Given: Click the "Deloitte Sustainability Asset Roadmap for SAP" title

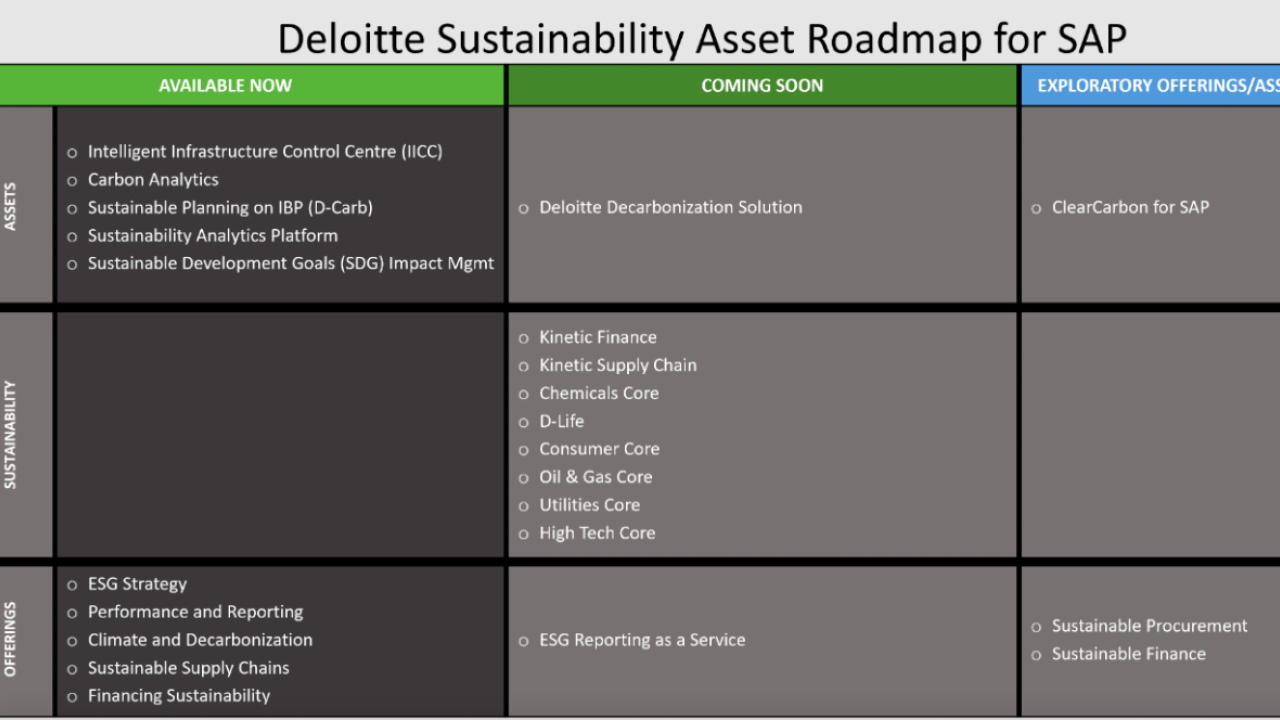Looking at the screenshot, I should point(702,39).
